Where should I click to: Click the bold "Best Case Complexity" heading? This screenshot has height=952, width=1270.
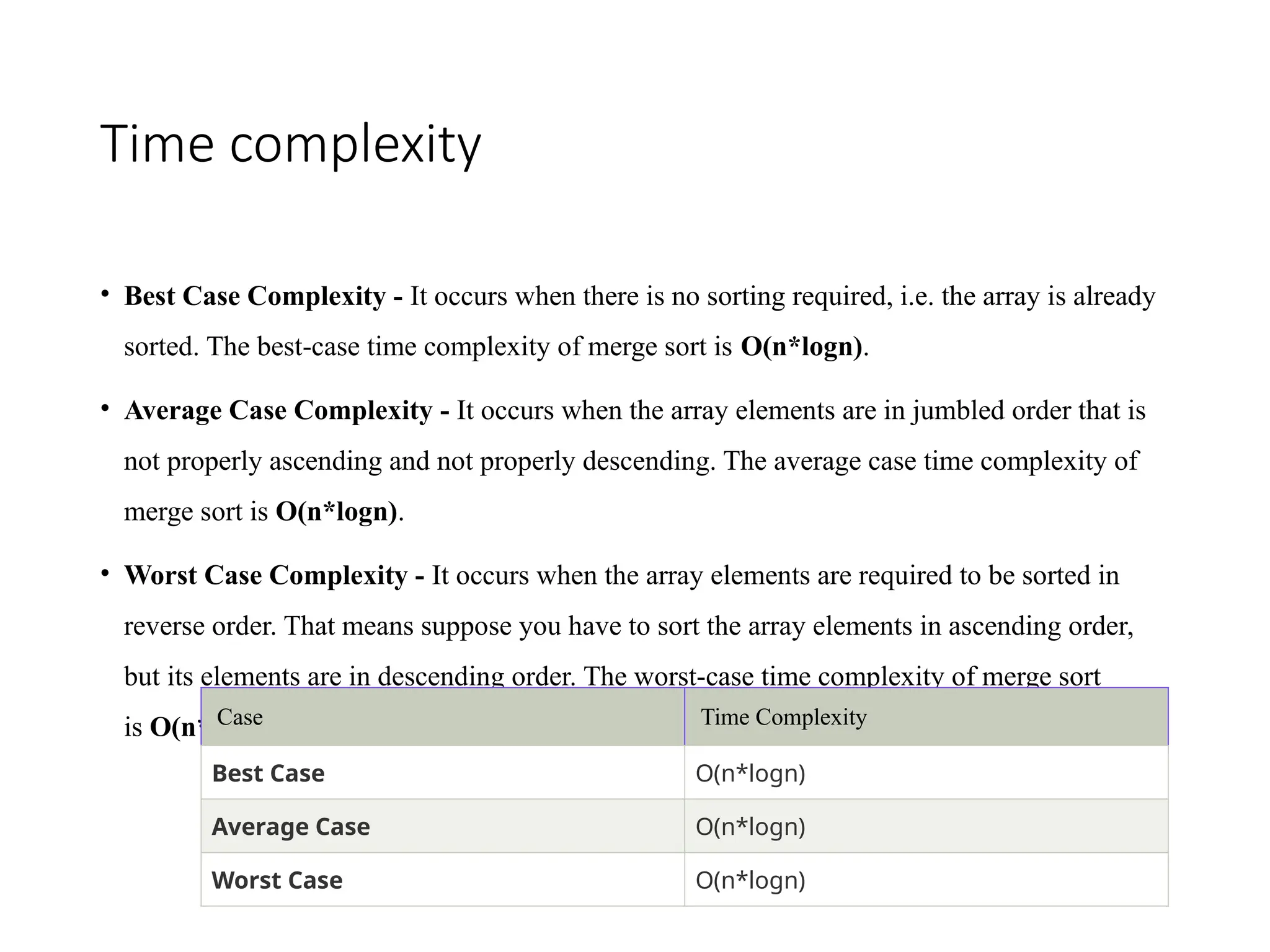(x=255, y=296)
